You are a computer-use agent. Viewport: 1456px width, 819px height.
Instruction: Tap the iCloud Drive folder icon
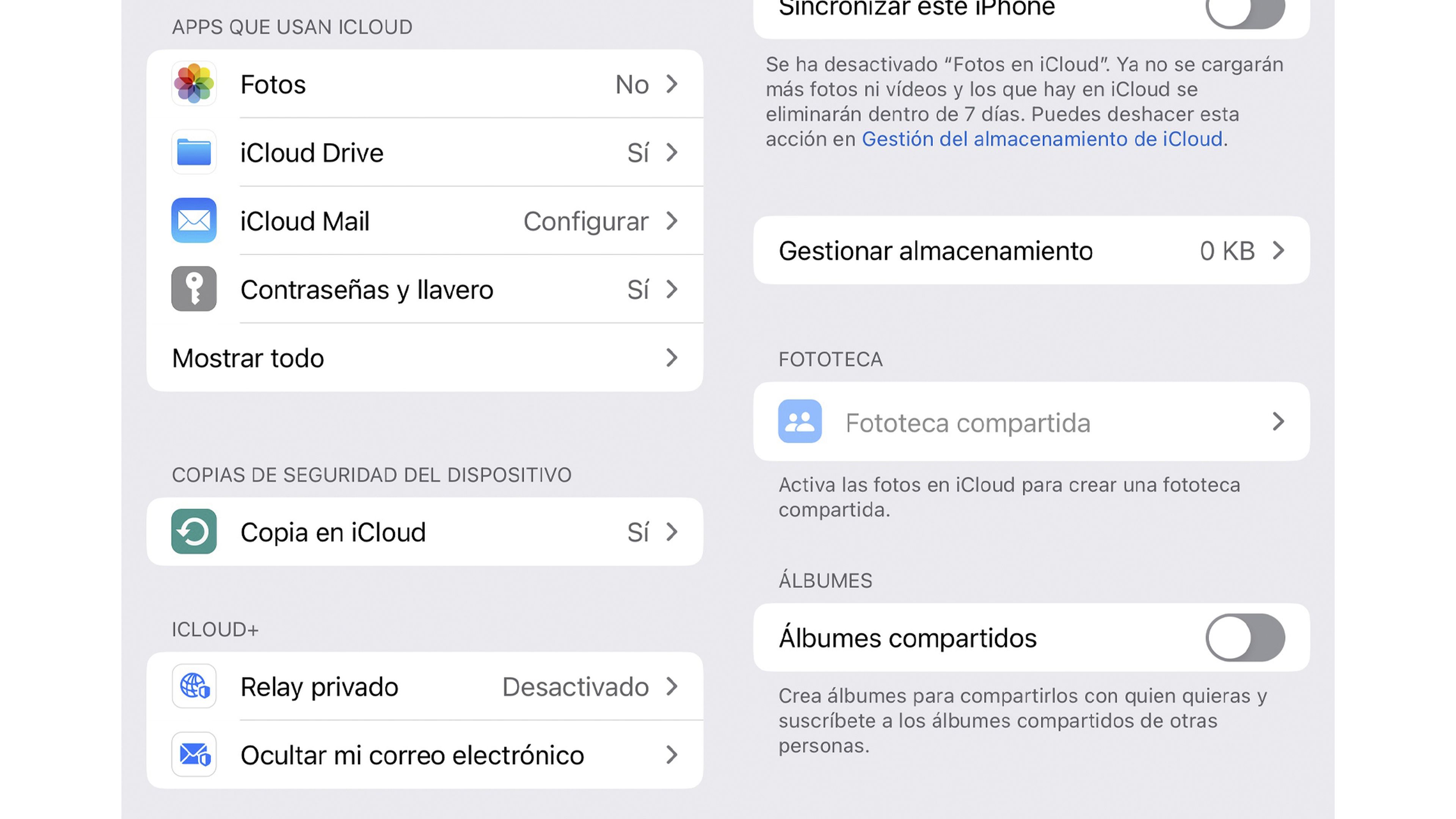[x=194, y=152]
